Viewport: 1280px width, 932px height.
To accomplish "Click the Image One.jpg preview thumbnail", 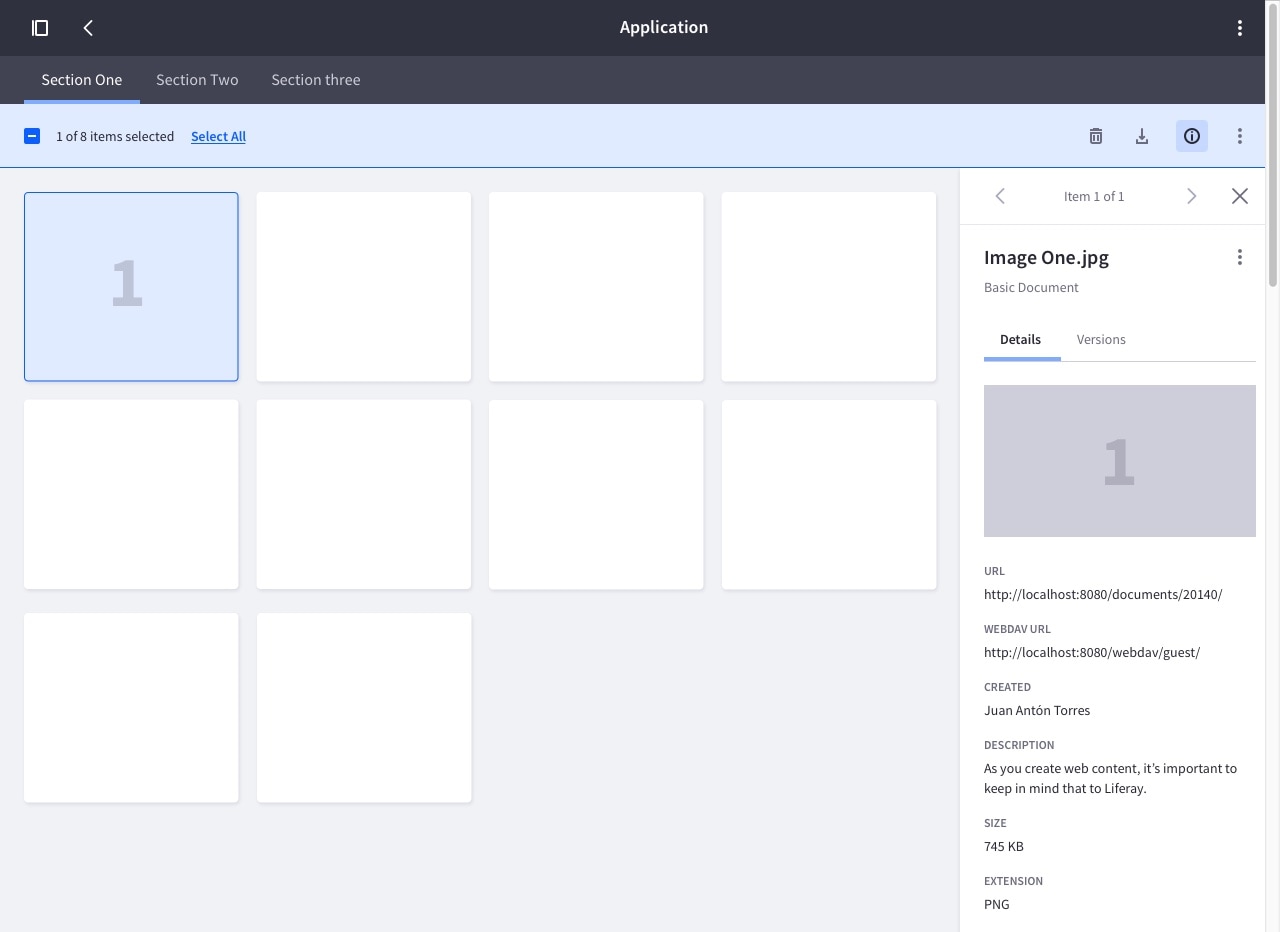I will pyautogui.click(x=1119, y=461).
